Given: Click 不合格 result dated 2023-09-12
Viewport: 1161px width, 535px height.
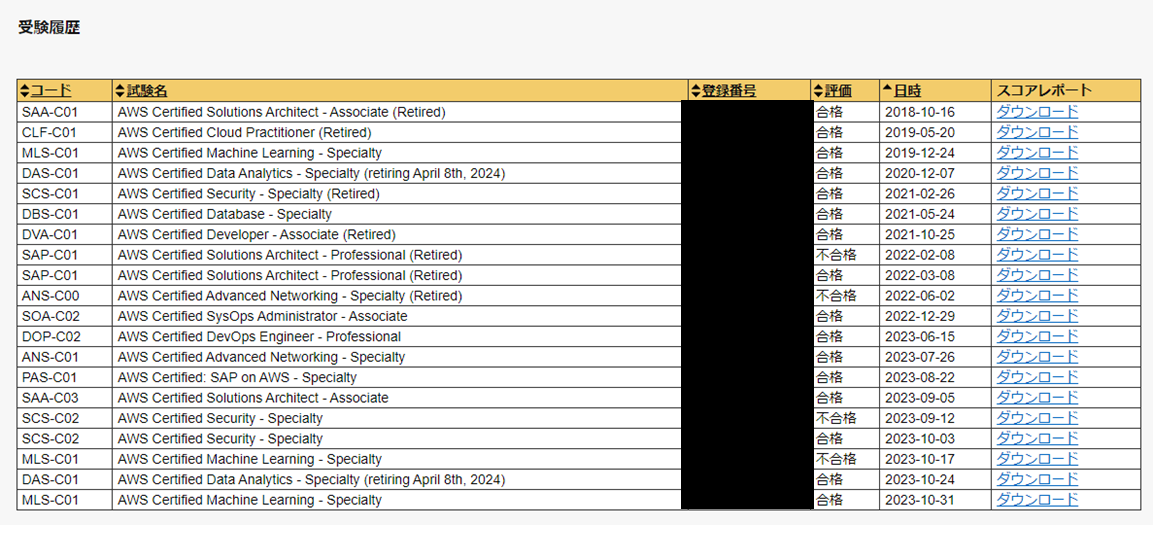Looking at the screenshot, I should tap(836, 418).
